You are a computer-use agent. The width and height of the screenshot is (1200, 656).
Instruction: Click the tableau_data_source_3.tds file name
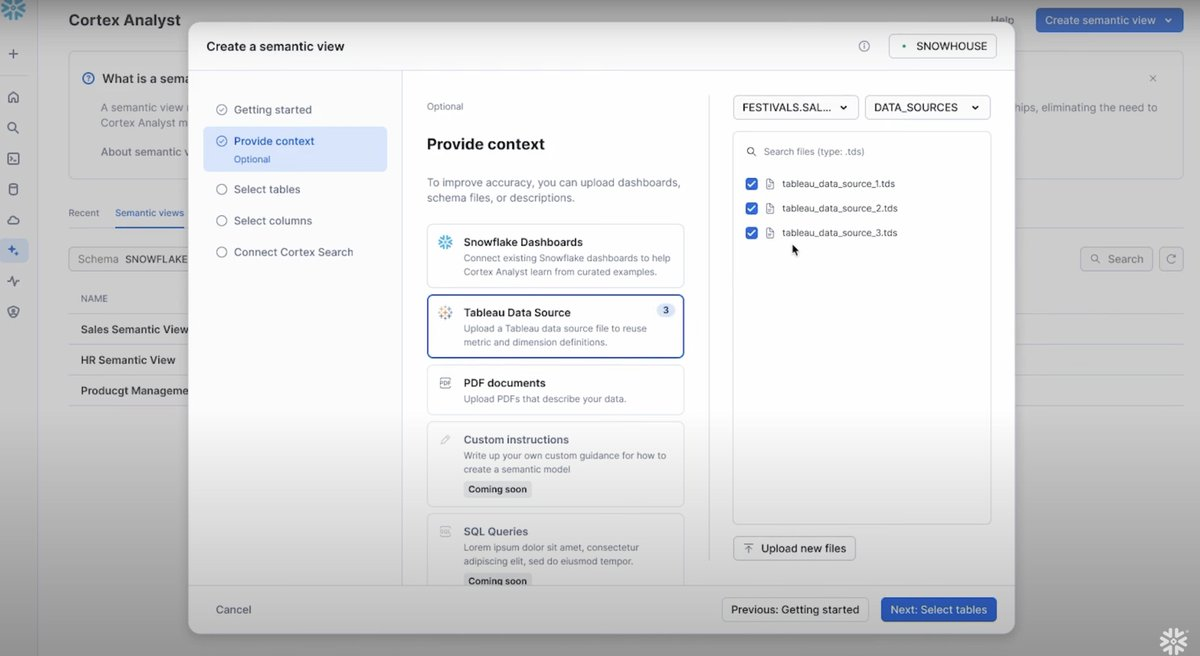tap(840, 233)
